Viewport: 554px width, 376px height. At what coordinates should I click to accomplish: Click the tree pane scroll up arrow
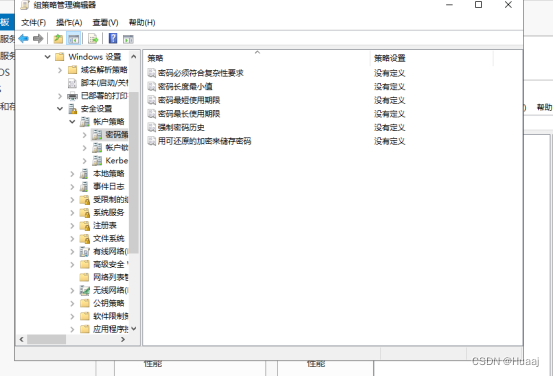point(134,57)
